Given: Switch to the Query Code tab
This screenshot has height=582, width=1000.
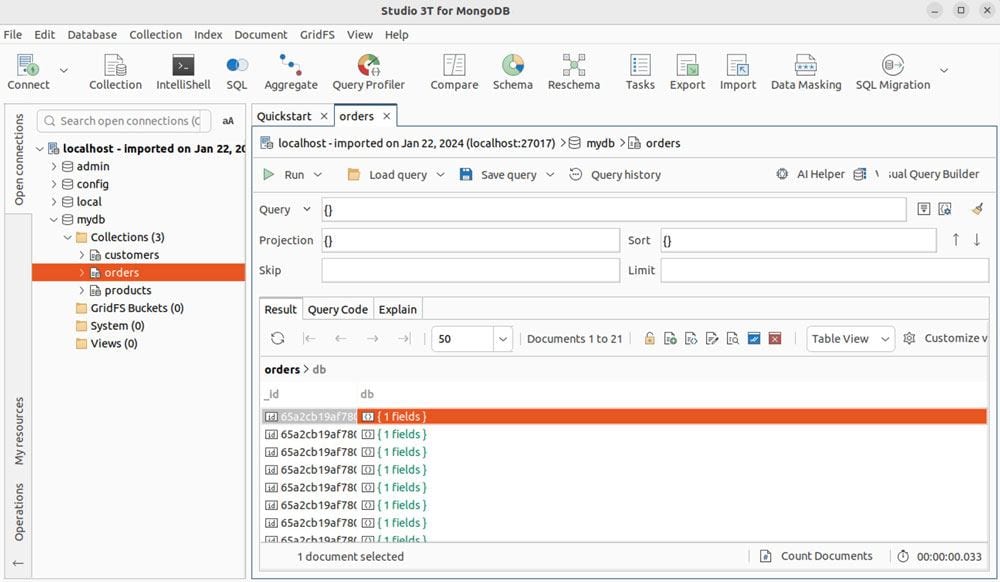Looking at the screenshot, I should (x=337, y=309).
